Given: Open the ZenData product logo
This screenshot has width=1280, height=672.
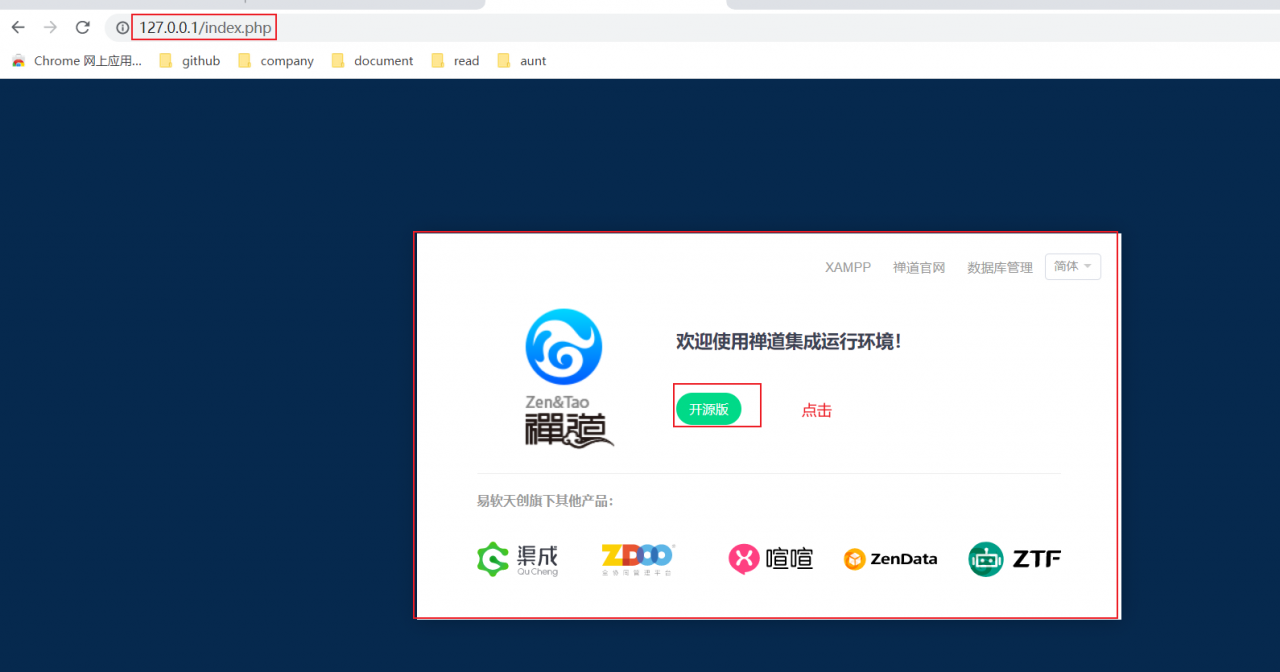Looking at the screenshot, I should click(890, 558).
